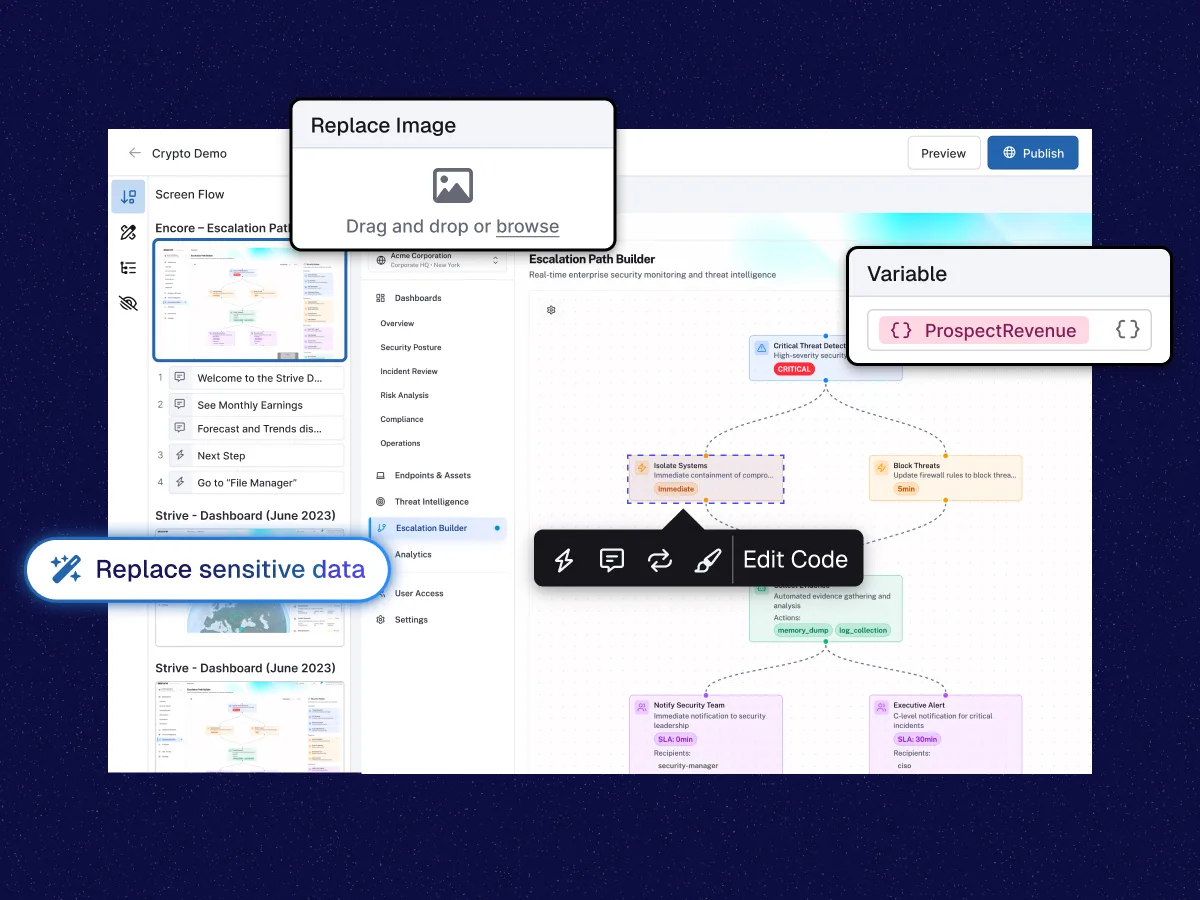Go back with the arrow beside Crypto Demo

click(x=135, y=153)
